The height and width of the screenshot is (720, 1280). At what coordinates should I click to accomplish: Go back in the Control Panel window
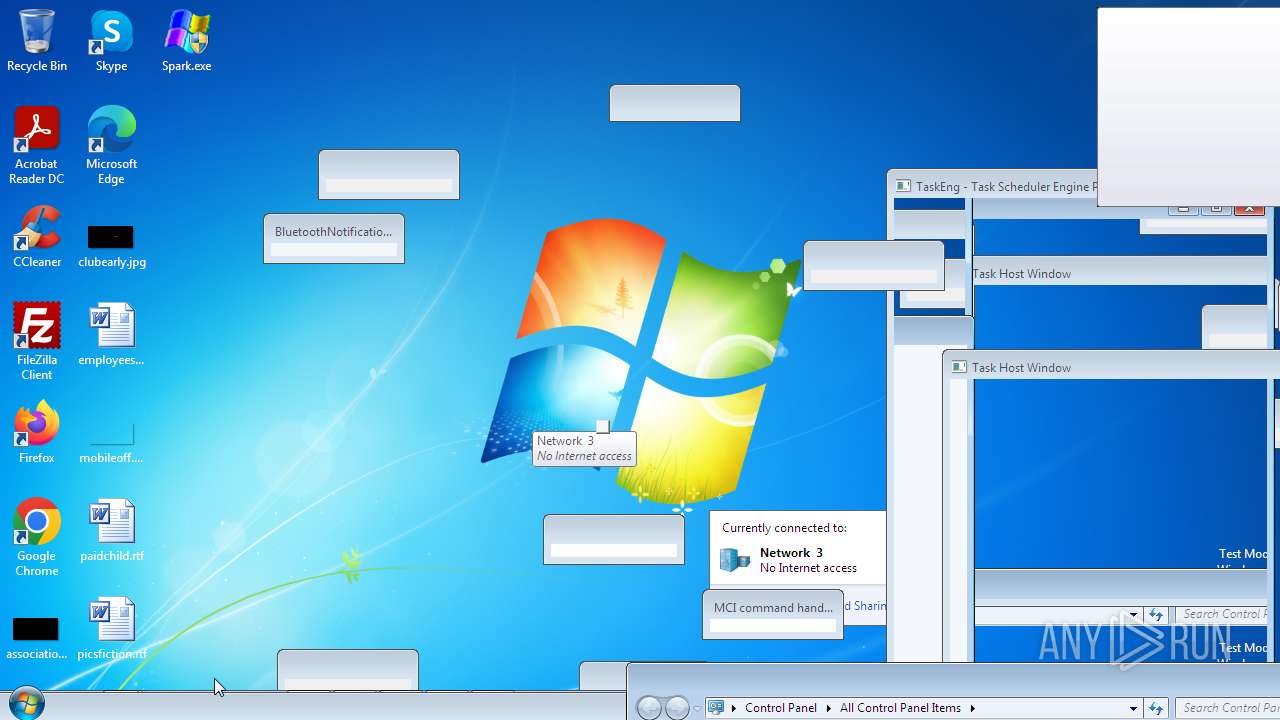click(649, 708)
